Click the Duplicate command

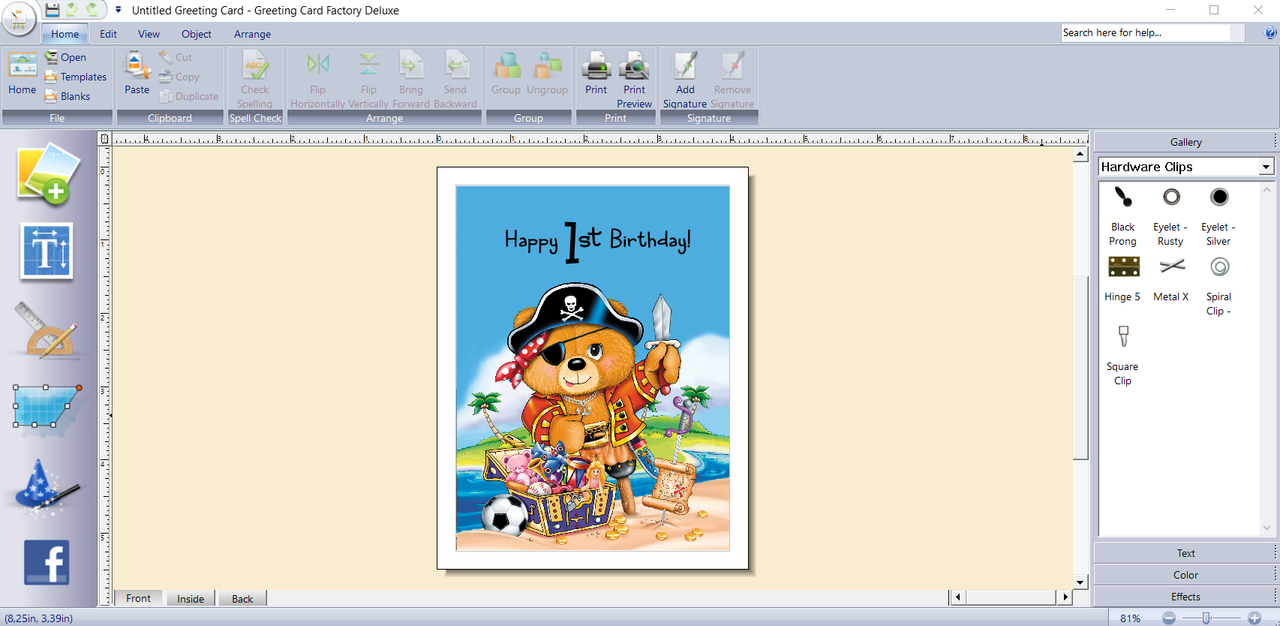188,96
